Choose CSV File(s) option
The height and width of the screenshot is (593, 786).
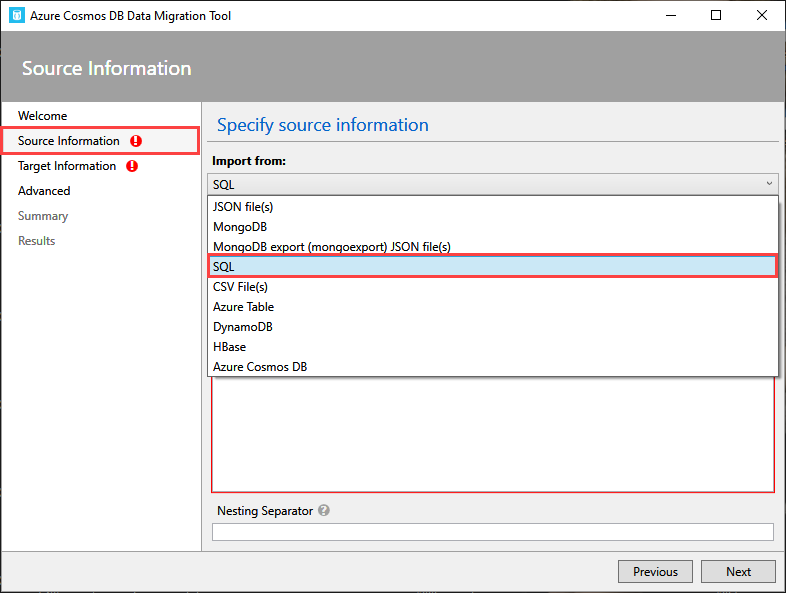click(x=240, y=287)
